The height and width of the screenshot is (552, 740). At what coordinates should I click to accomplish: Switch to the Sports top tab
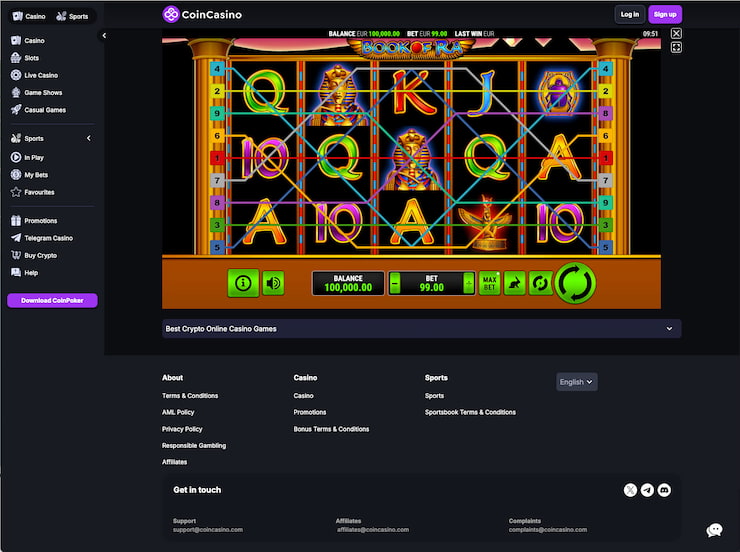tap(72, 16)
